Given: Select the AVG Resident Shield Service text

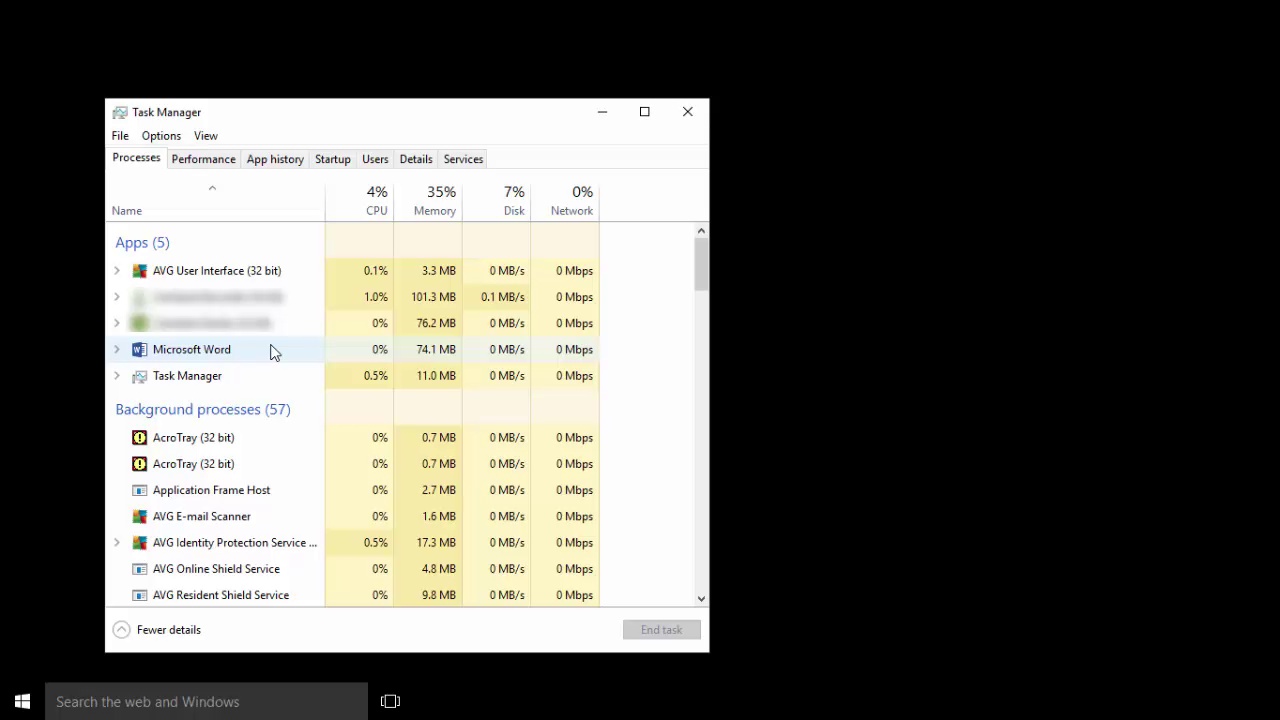Looking at the screenshot, I should click(x=221, y=595).
